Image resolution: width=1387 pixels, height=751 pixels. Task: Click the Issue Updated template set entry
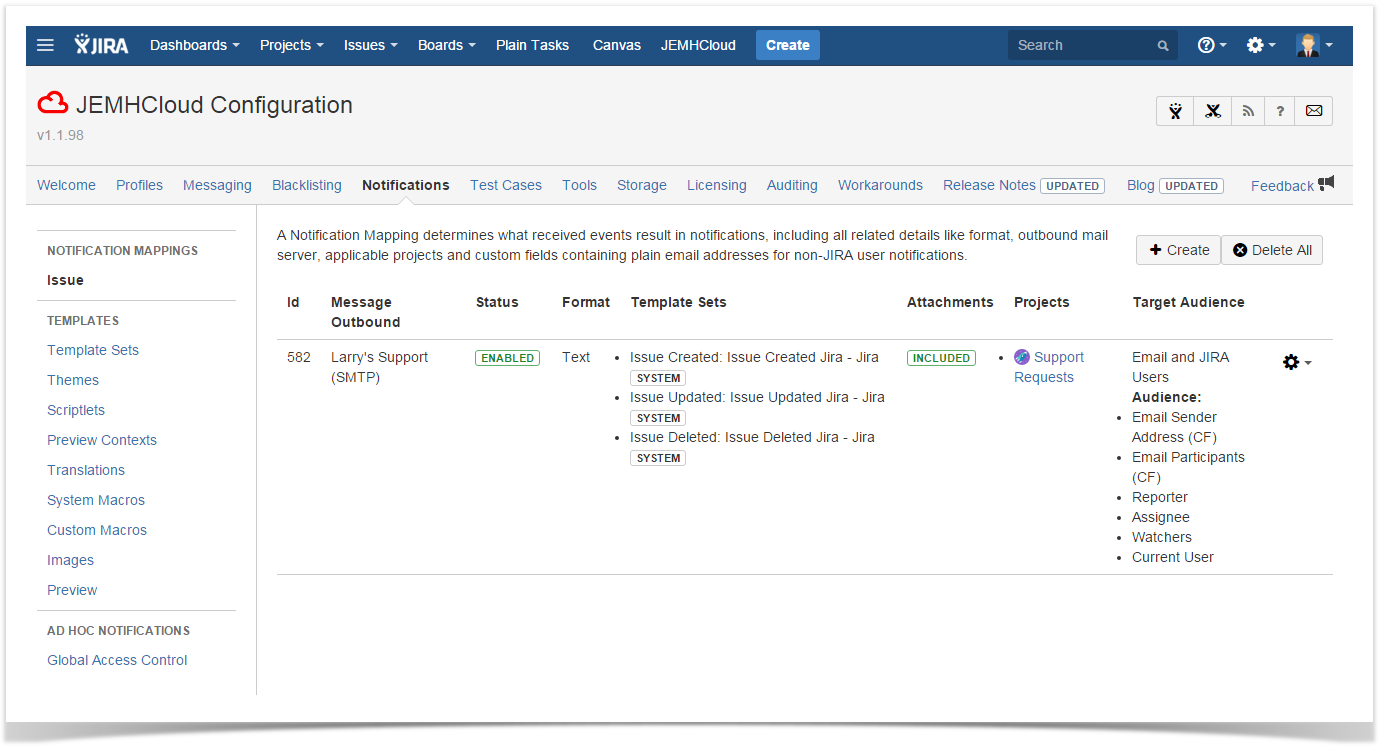[x=757, y=397]
